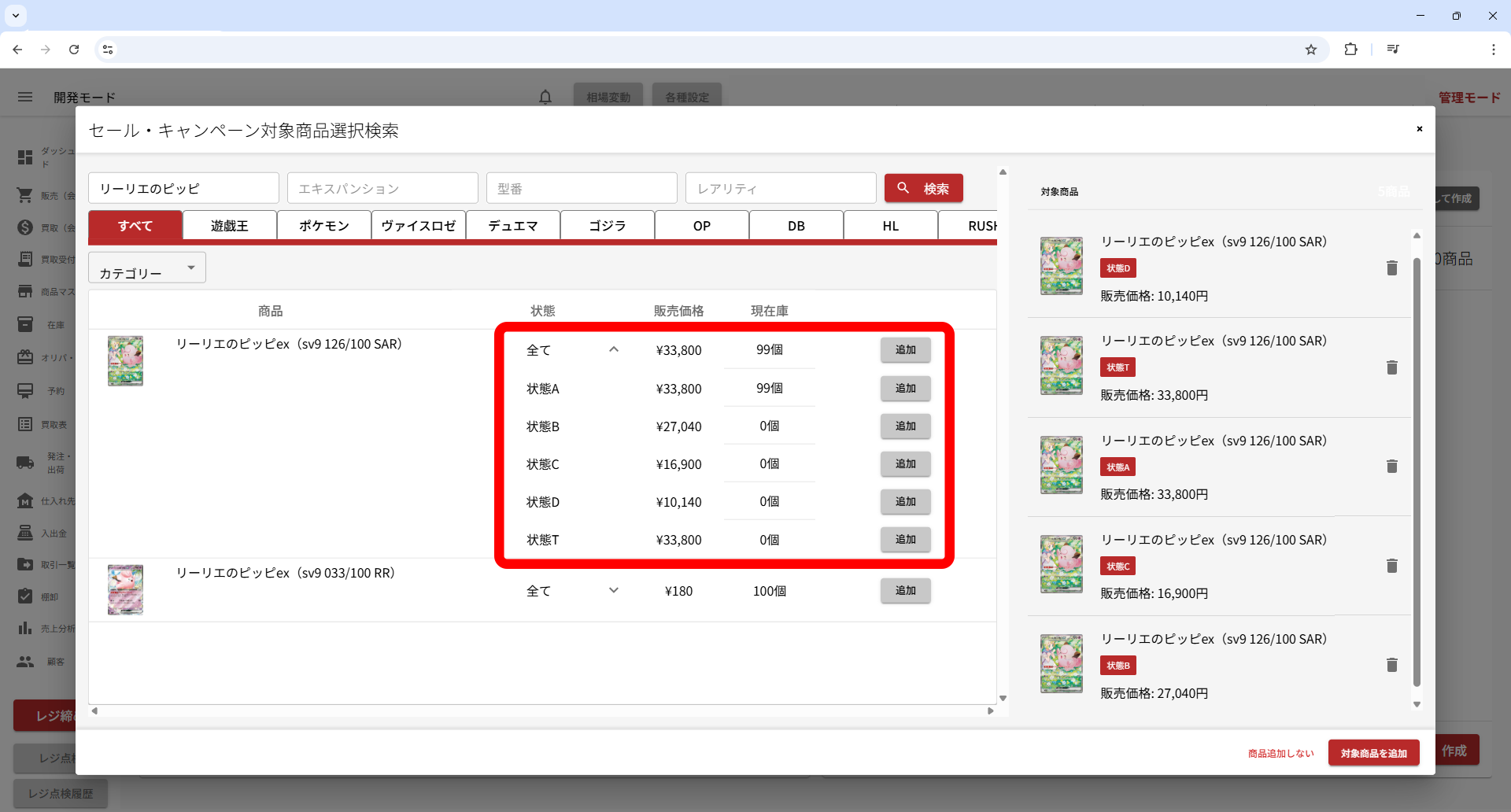Expand conditions for sv9 033/100 RR card
This screenshot has width=1511, height=812.
(x=614, y=591)
